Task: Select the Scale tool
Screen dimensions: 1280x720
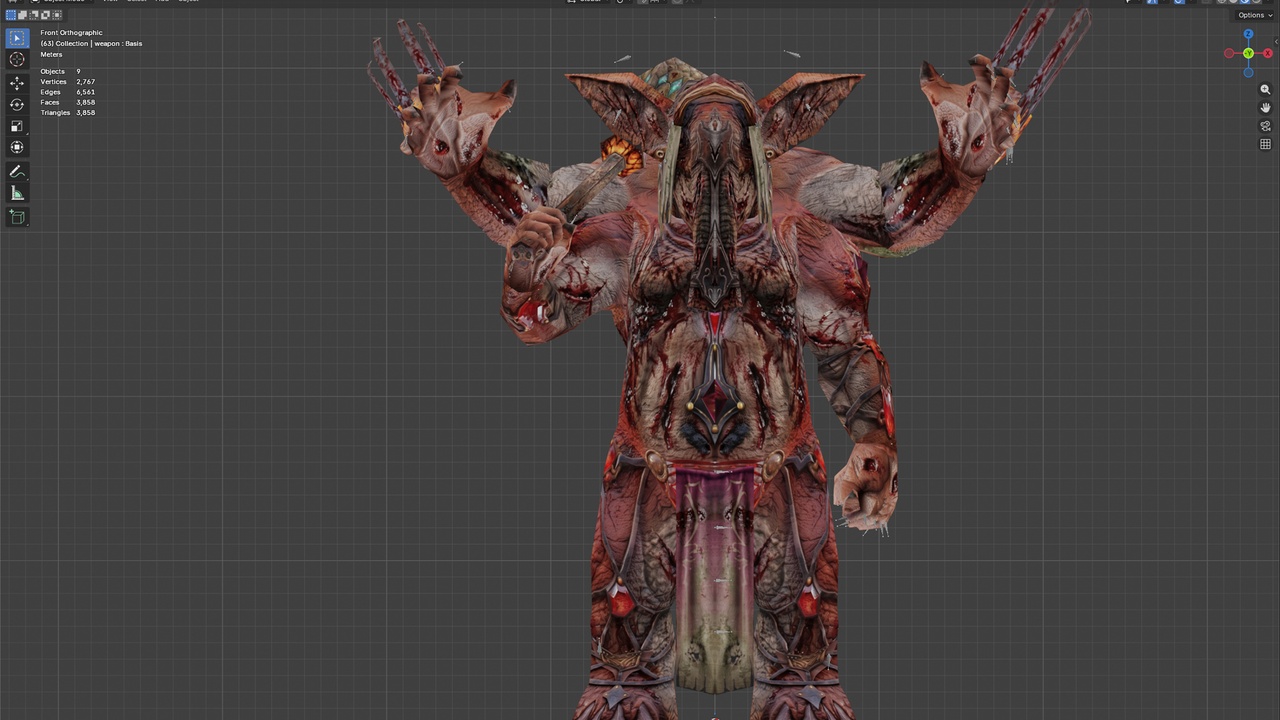Action: click(x=17, y=126)
